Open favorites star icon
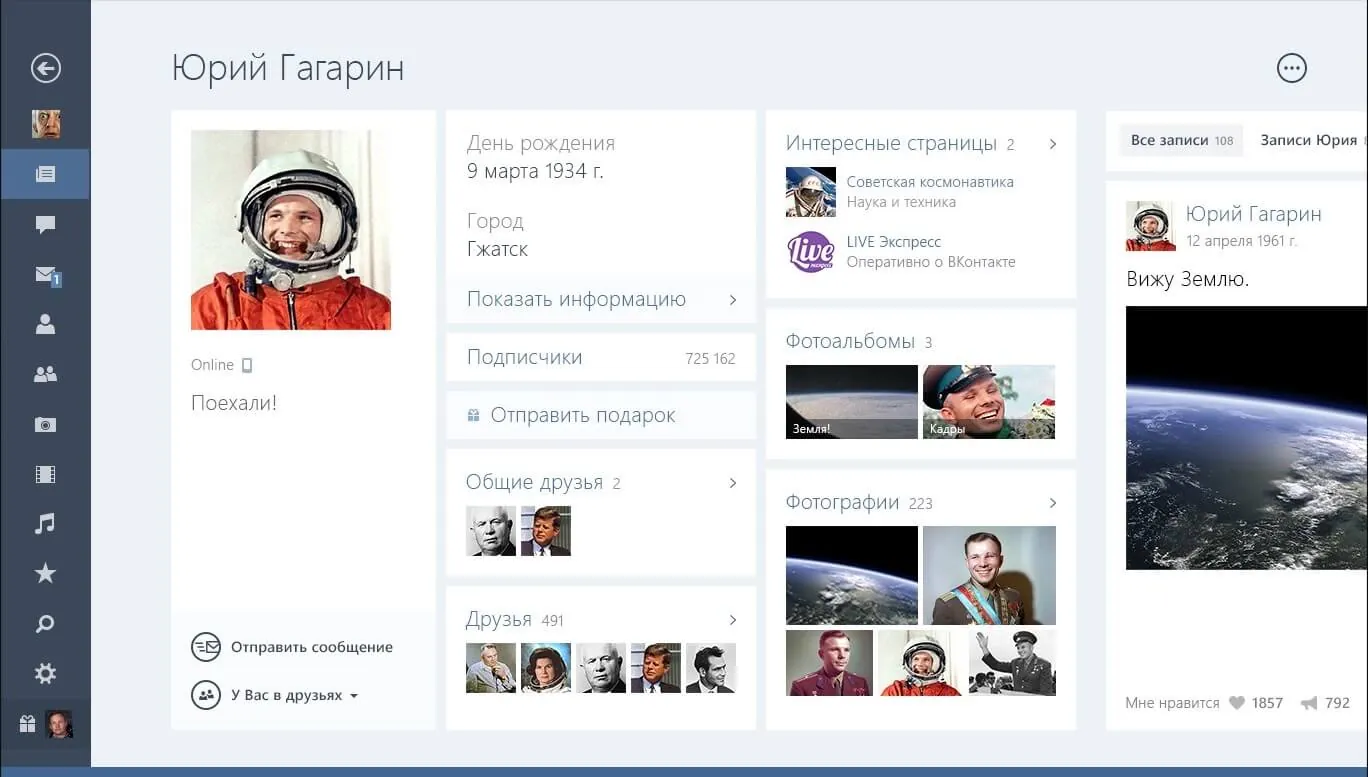The width and height of the screenshot is (1368, 777). (x=45, y=573)
